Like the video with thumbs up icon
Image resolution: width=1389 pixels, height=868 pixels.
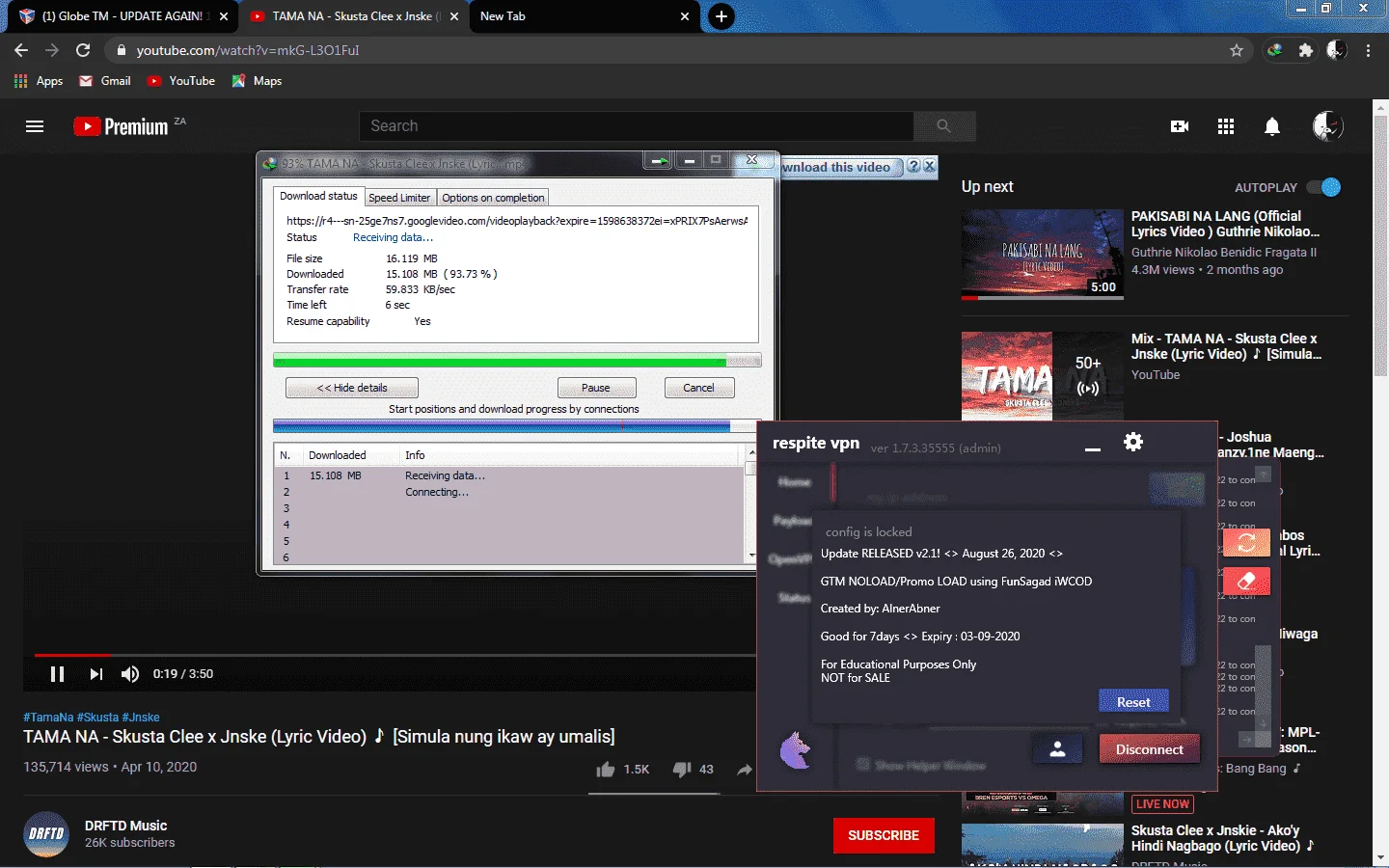point(606,769)
